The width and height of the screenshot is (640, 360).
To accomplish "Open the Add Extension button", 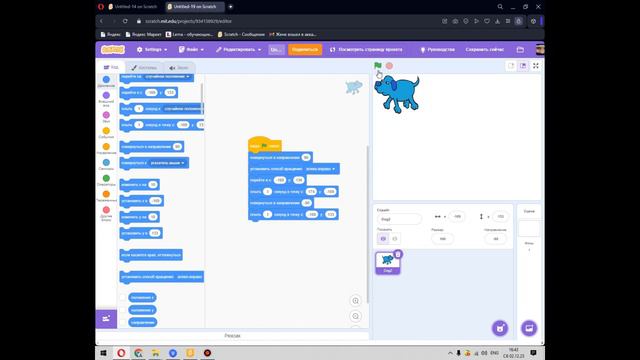I will click(106, 319).
